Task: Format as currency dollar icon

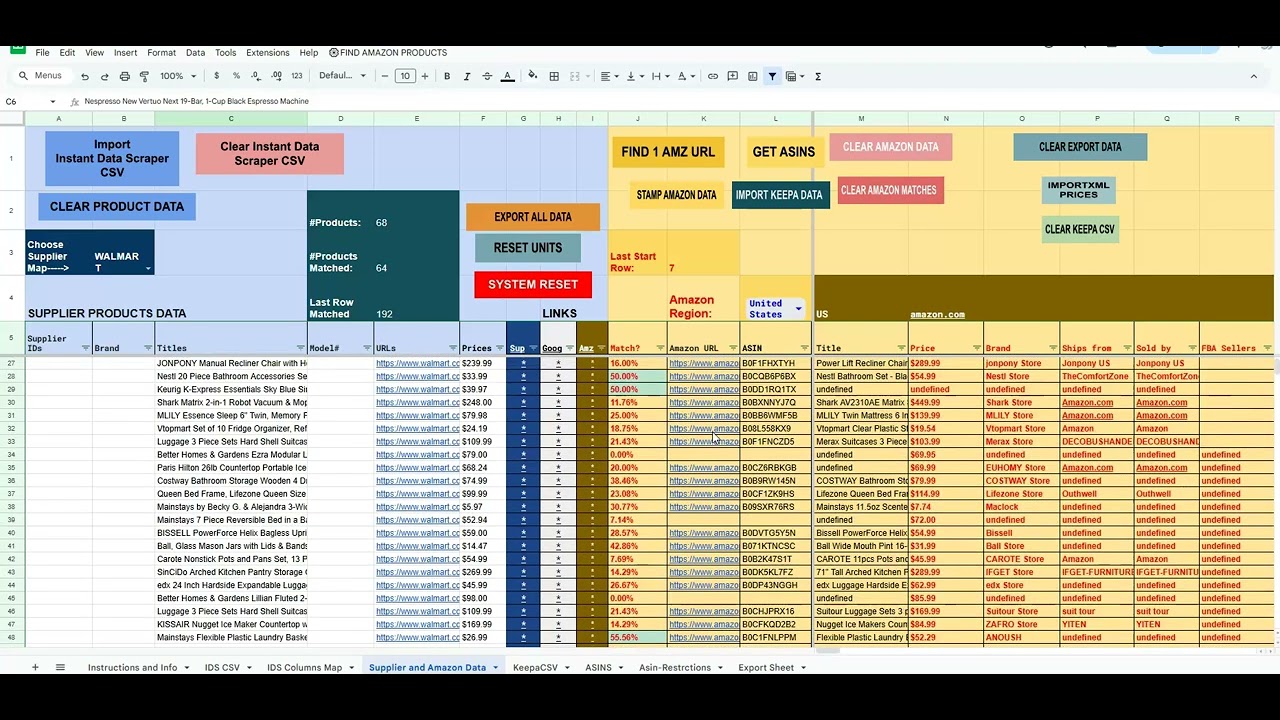Action: point(216,76)
